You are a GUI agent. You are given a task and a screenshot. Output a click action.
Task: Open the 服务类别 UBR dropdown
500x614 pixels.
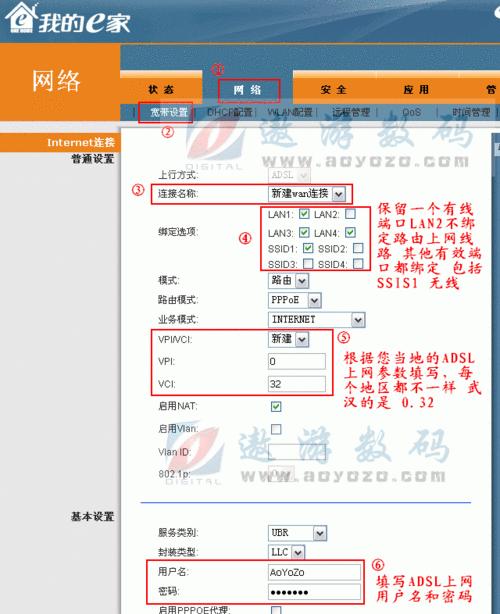coord(298,533)
